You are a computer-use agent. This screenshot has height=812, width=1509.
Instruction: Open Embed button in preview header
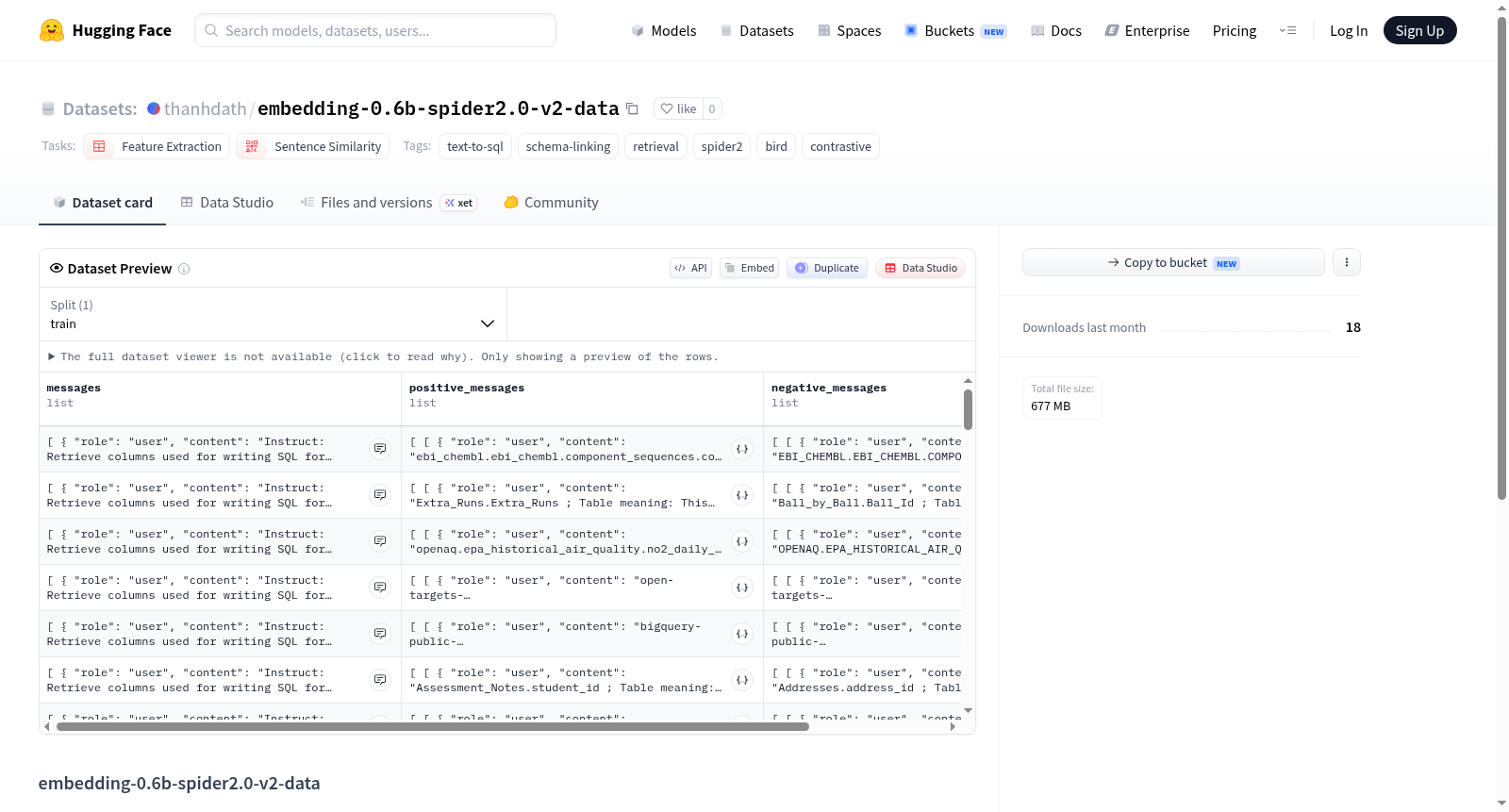(x=749, y=268)
